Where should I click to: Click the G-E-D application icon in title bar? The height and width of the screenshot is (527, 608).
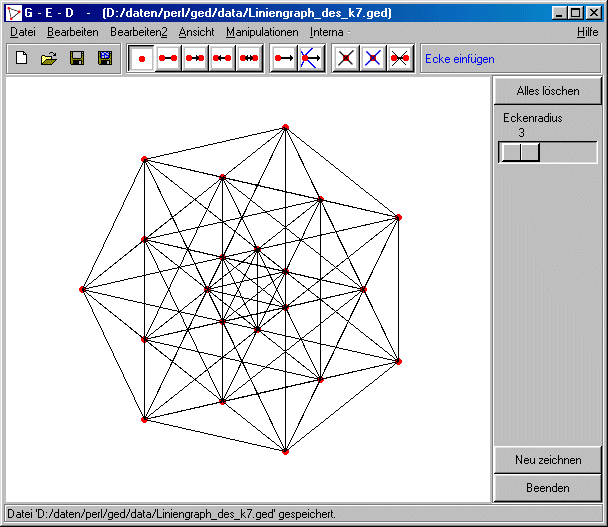(x=14, y=13)
